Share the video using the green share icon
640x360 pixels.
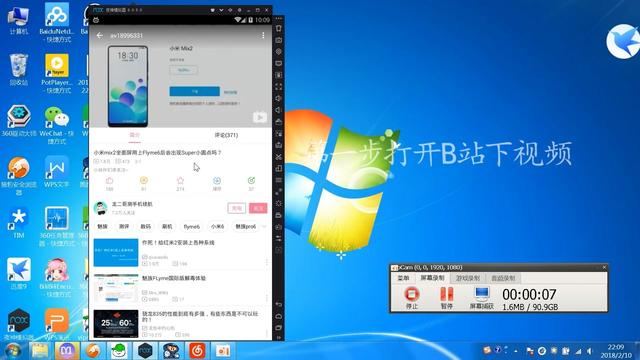tap(251, 181)
